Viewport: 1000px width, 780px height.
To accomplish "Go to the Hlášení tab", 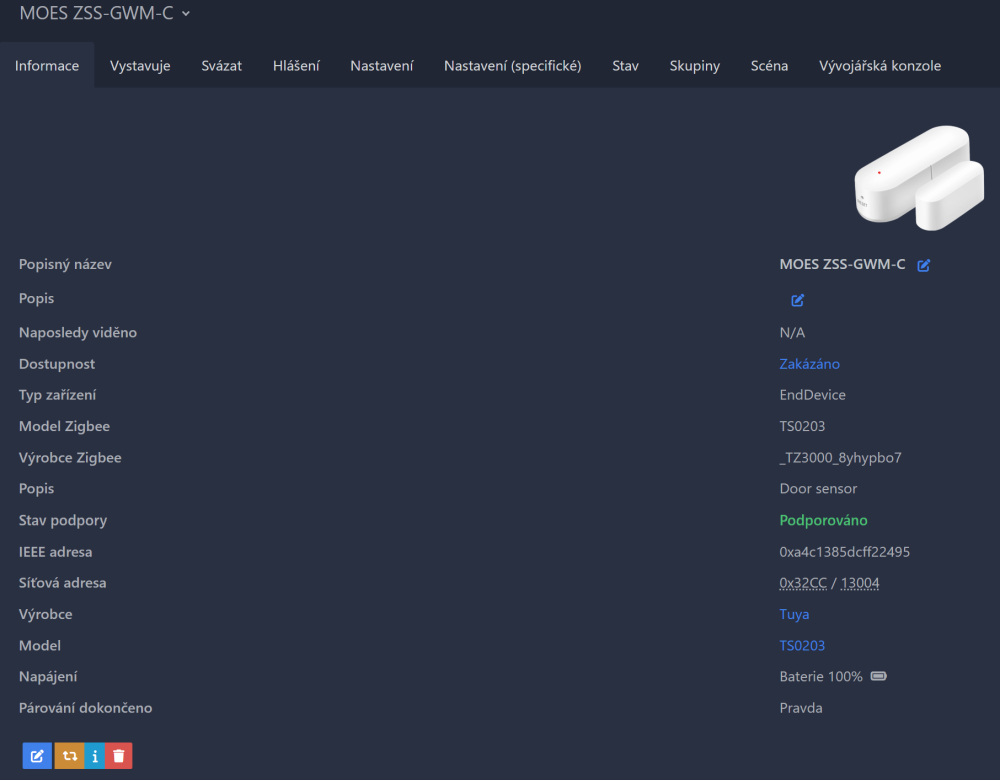I will [296, 66].
